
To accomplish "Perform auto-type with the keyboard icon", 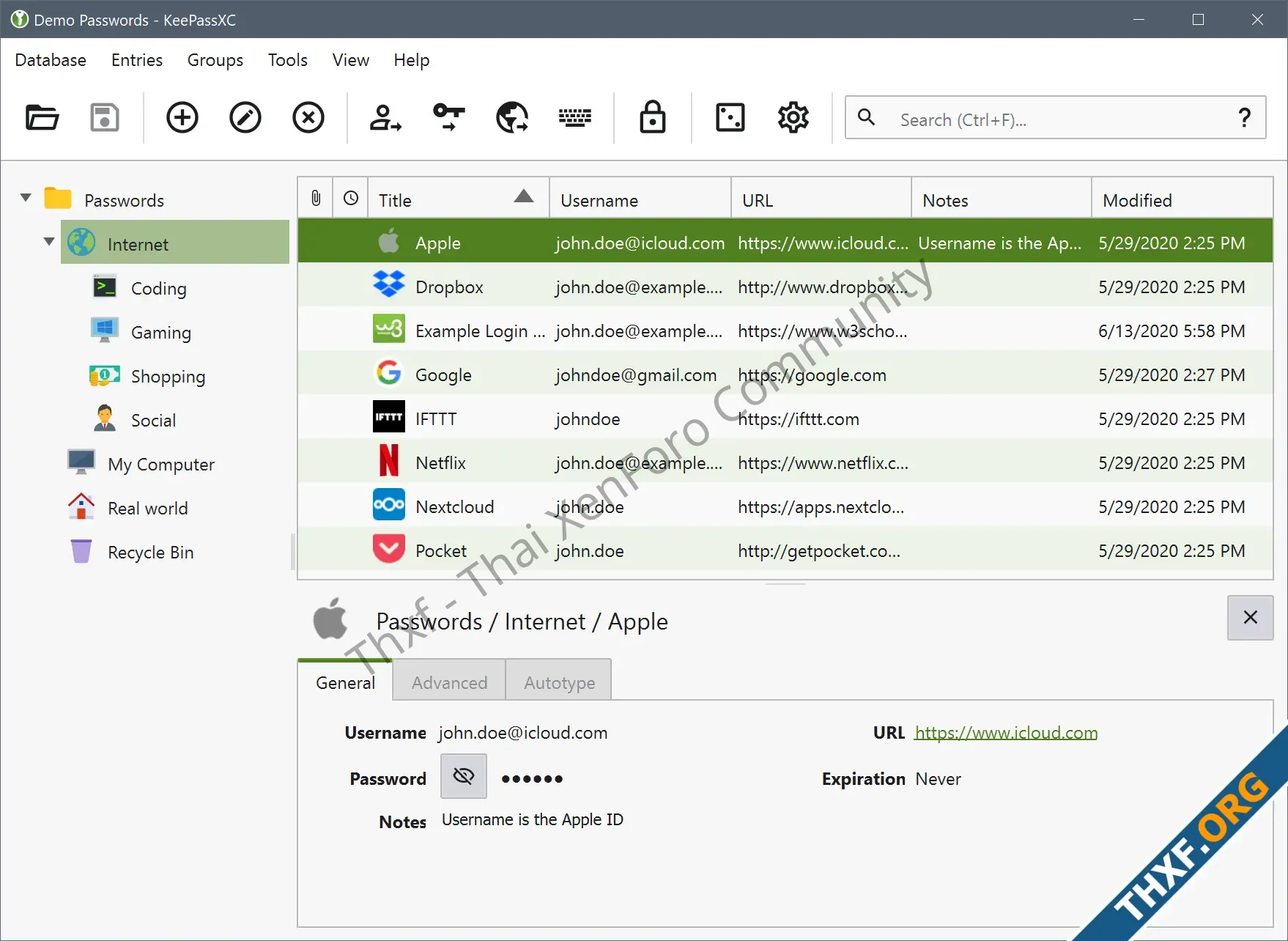I will coord(575,117).
